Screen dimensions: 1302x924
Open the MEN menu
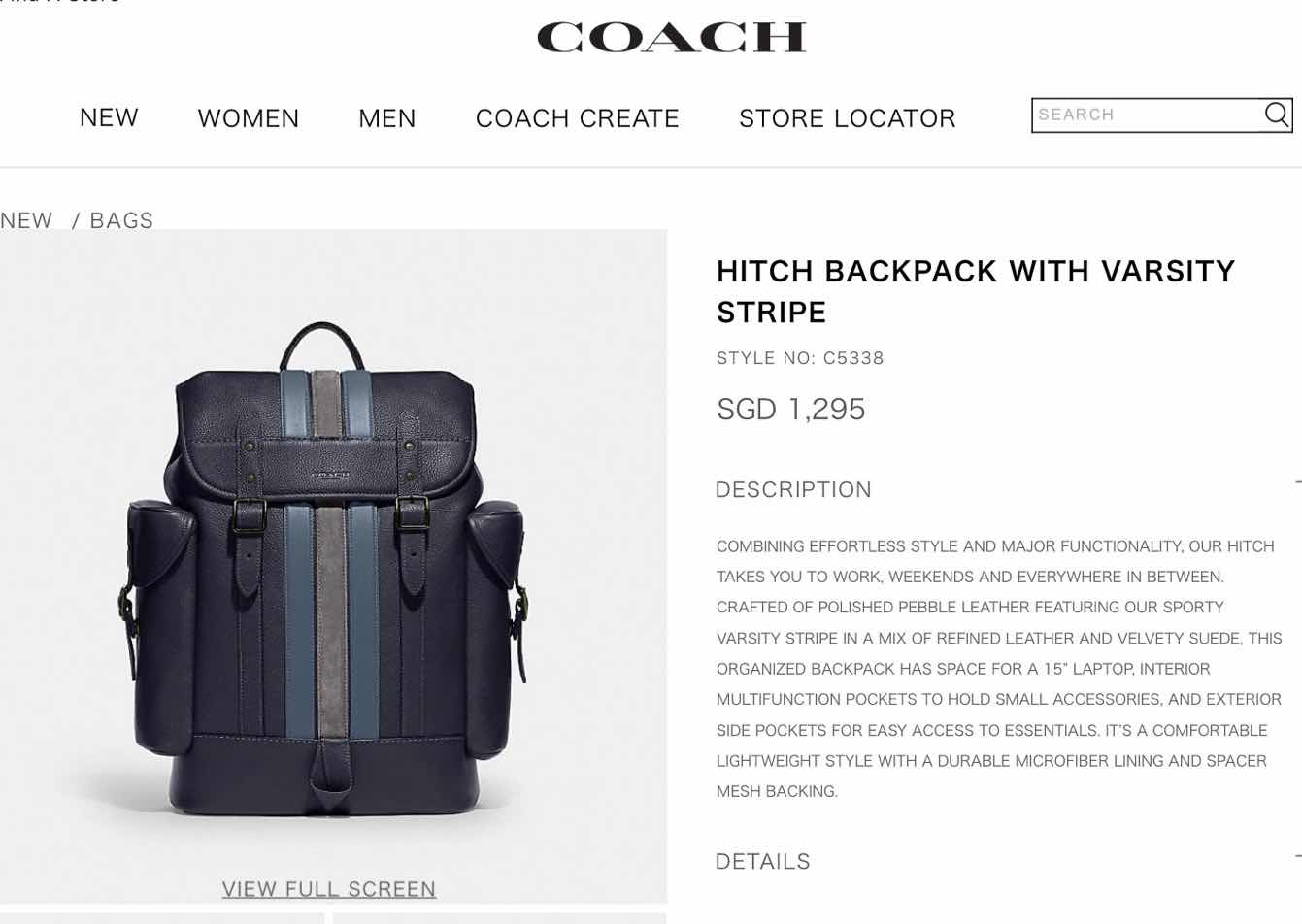(x=387, y=118)
